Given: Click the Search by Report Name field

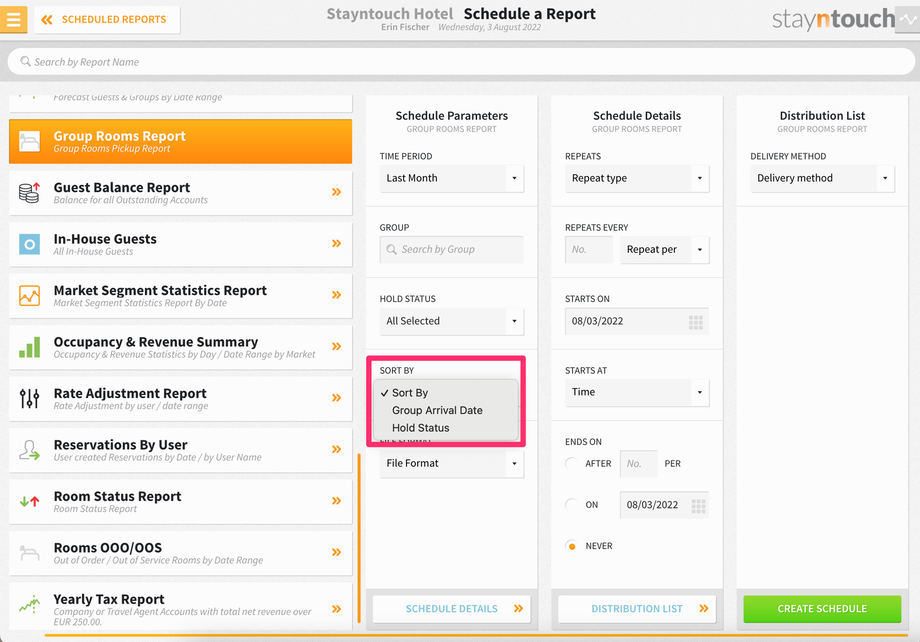Looking at the screenshot, I should (461, 62).
